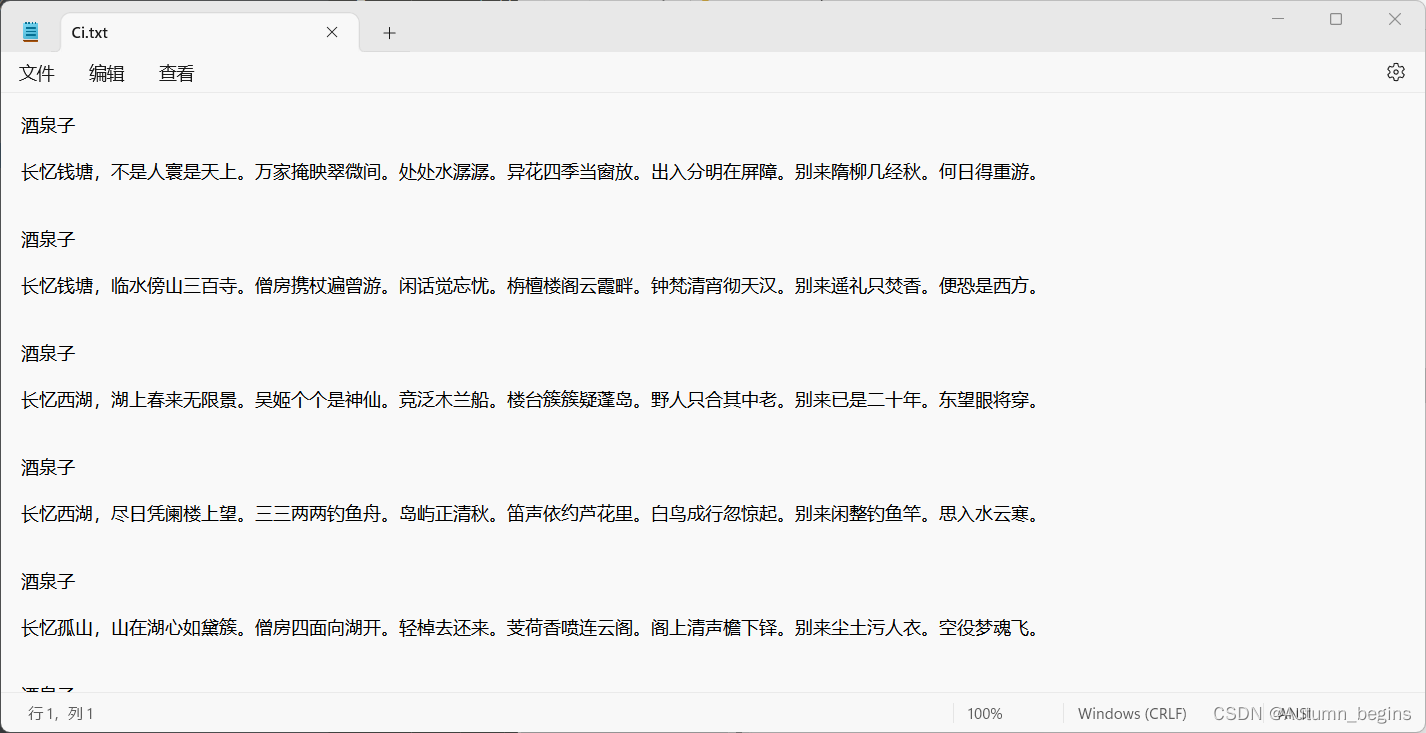Click the 行 1，列 1 cursor position indicator
Viewport: 1426px width, 733px height.
pyautogui.click(x=61, y=714)
